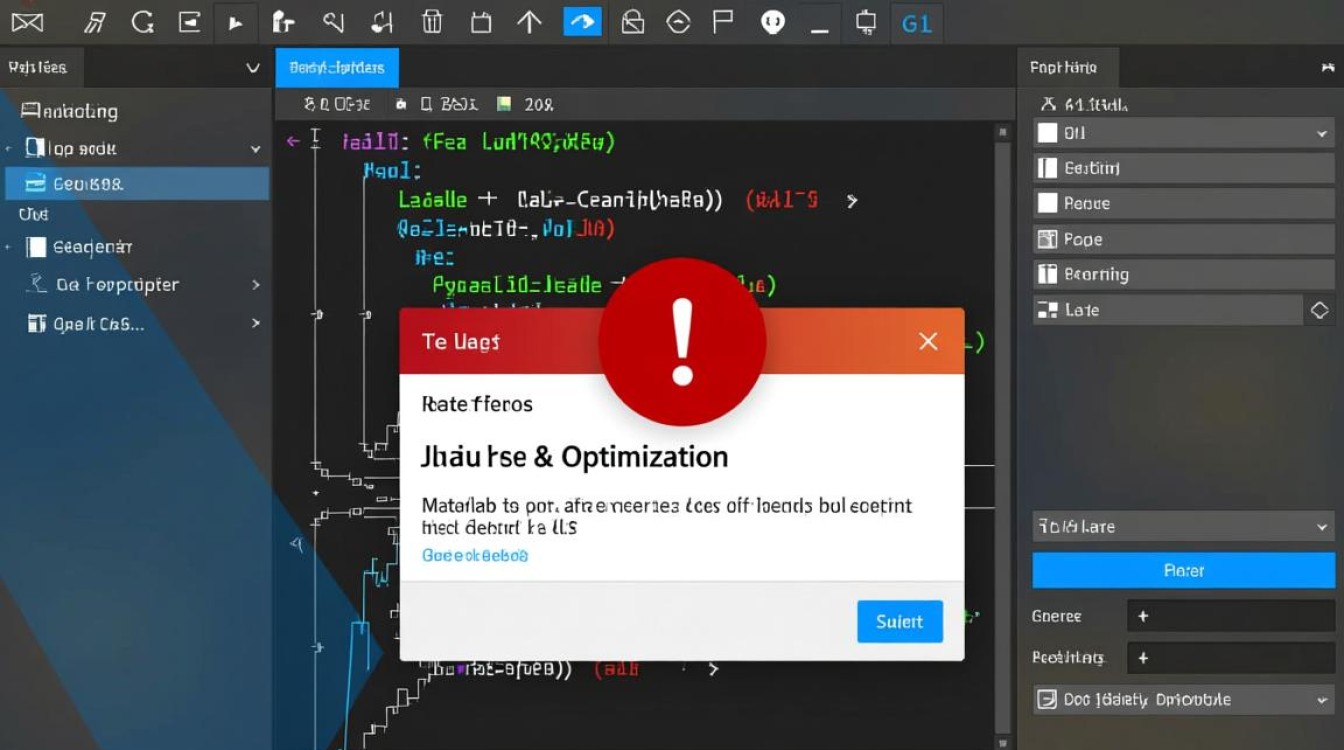Click the diamond icon beside the Late row

click(1320, 310)
